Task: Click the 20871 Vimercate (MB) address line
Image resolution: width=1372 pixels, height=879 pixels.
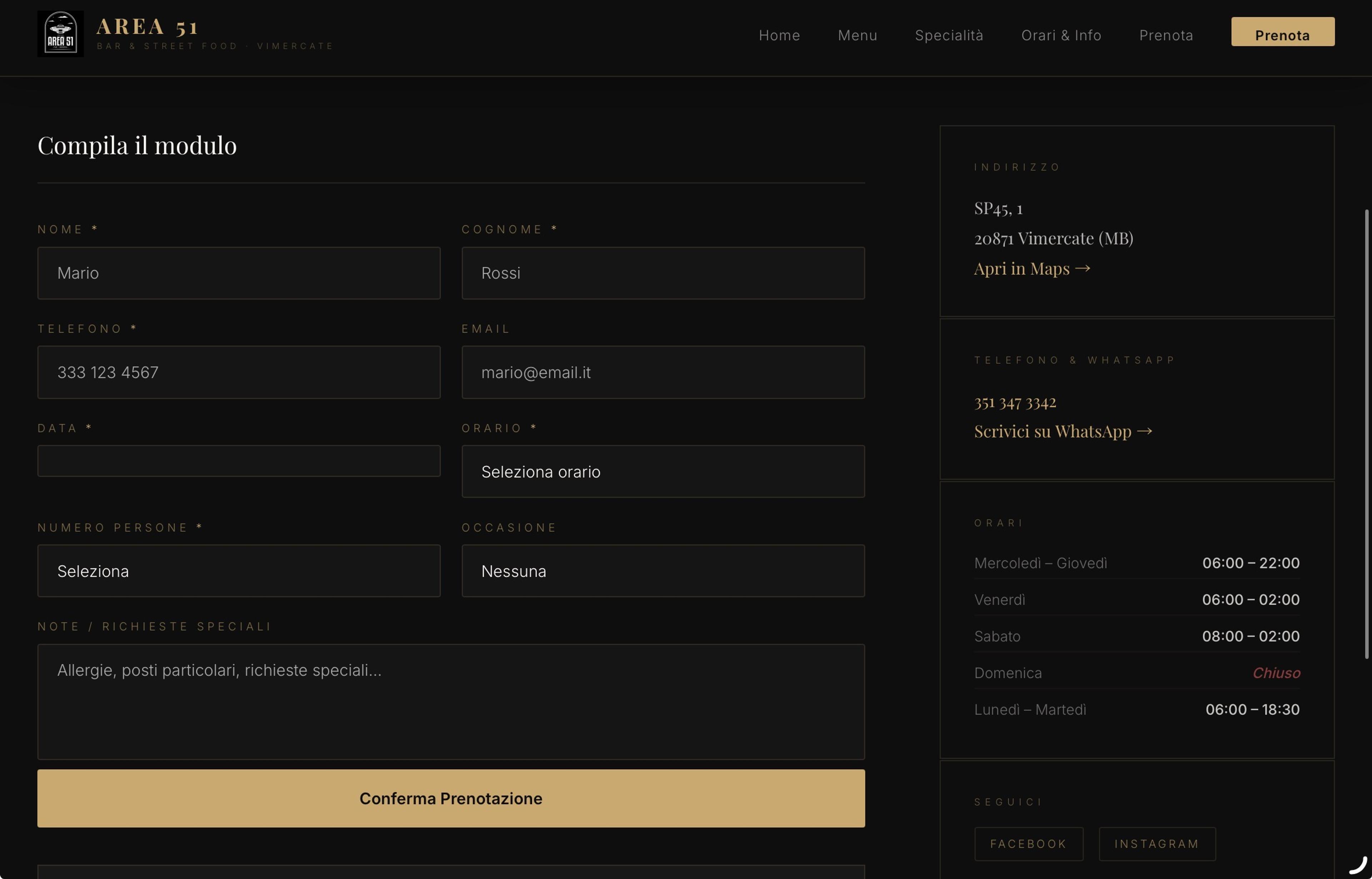Action: 1054,238
